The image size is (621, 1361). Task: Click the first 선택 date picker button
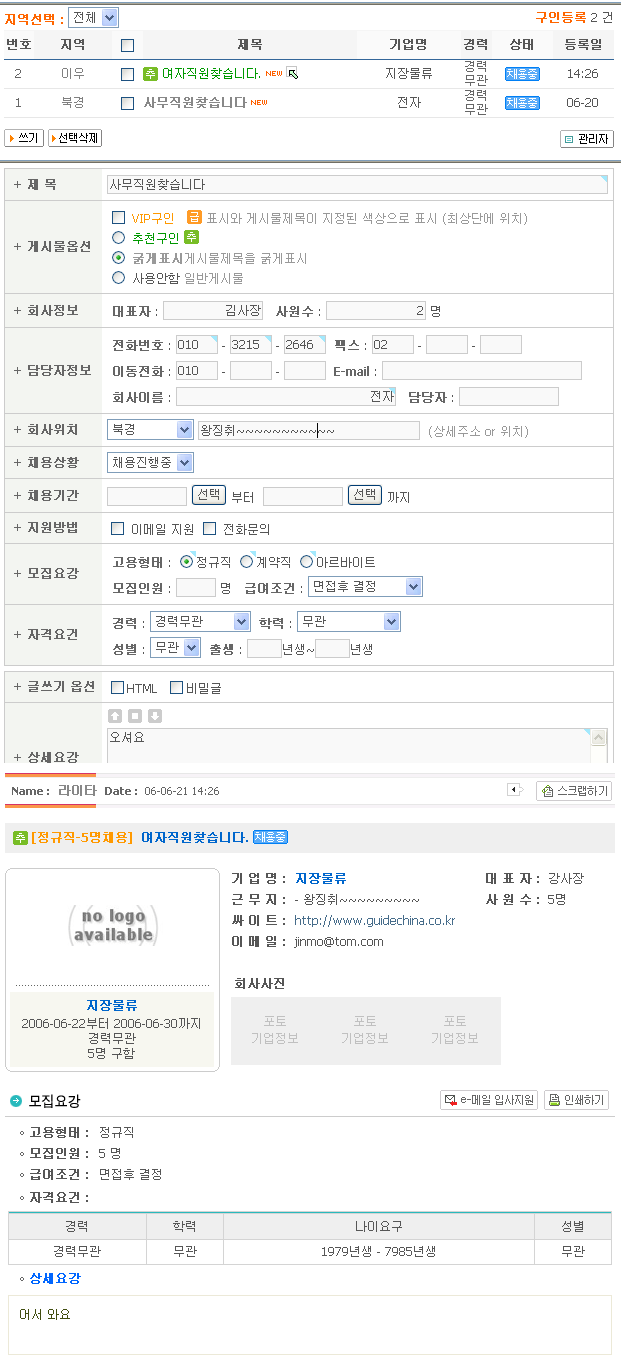[x=209, y=495]
